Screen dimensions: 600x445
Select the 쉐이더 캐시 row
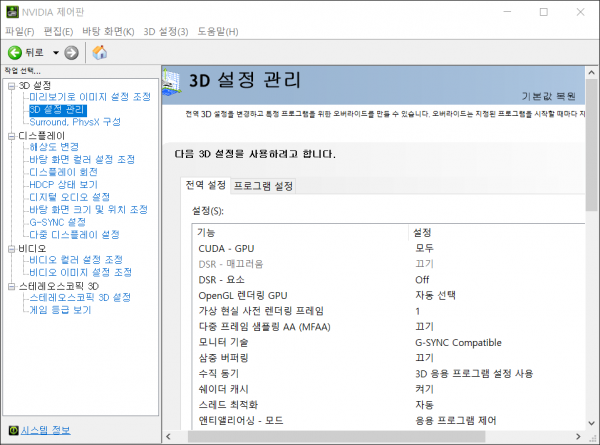coord(388,390)
